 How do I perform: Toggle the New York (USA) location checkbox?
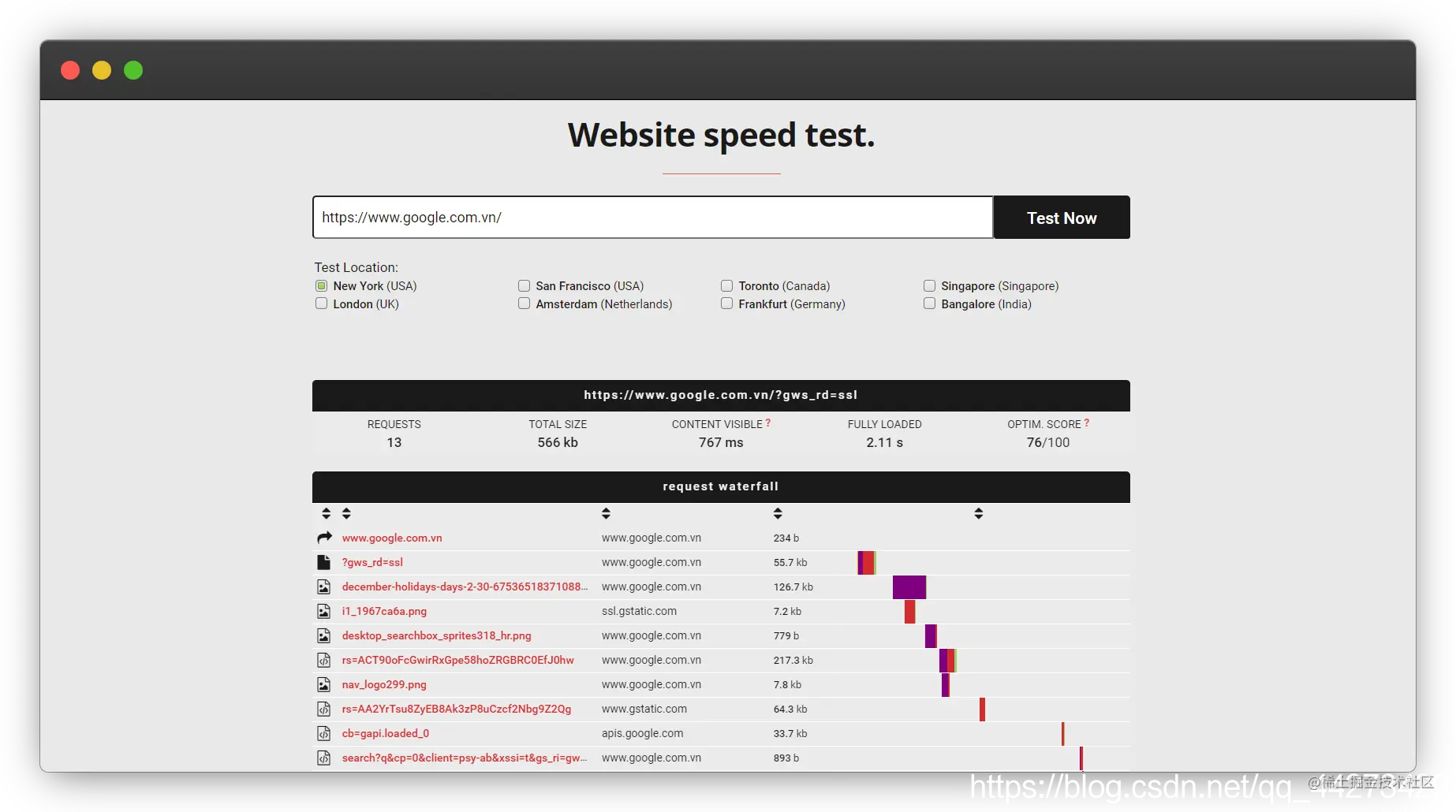click(321, 285)
